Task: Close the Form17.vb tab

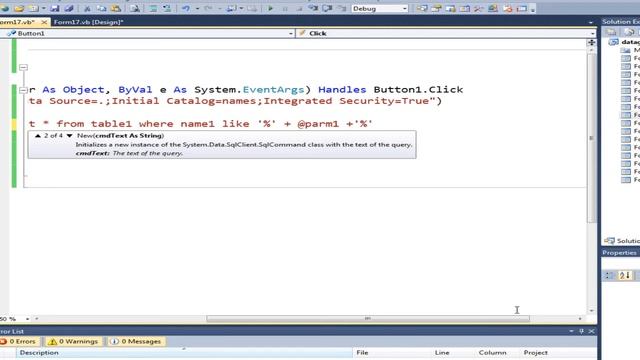Action: pyautogui.click(x=44, y=22)
